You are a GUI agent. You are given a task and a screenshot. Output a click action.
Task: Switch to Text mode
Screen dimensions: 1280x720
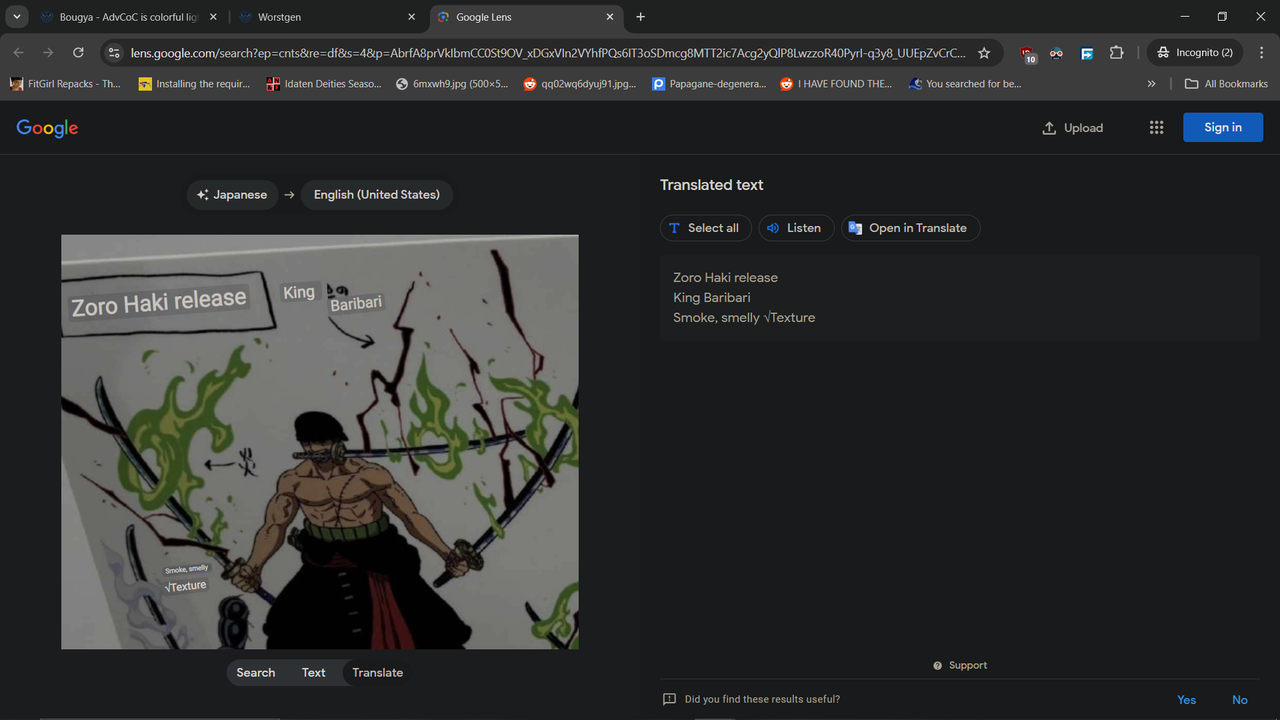point(314,673)
